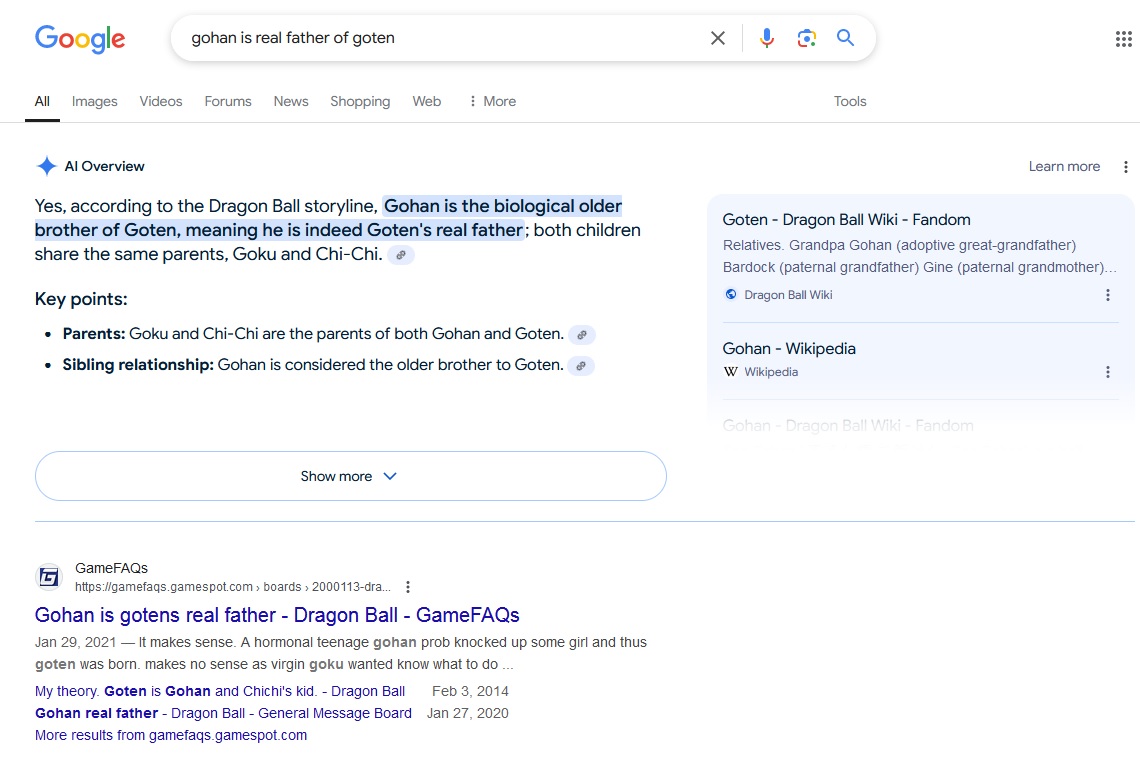
Task: Click the GameFAQs URL breadcrumb text
Action: coord(233,587)
